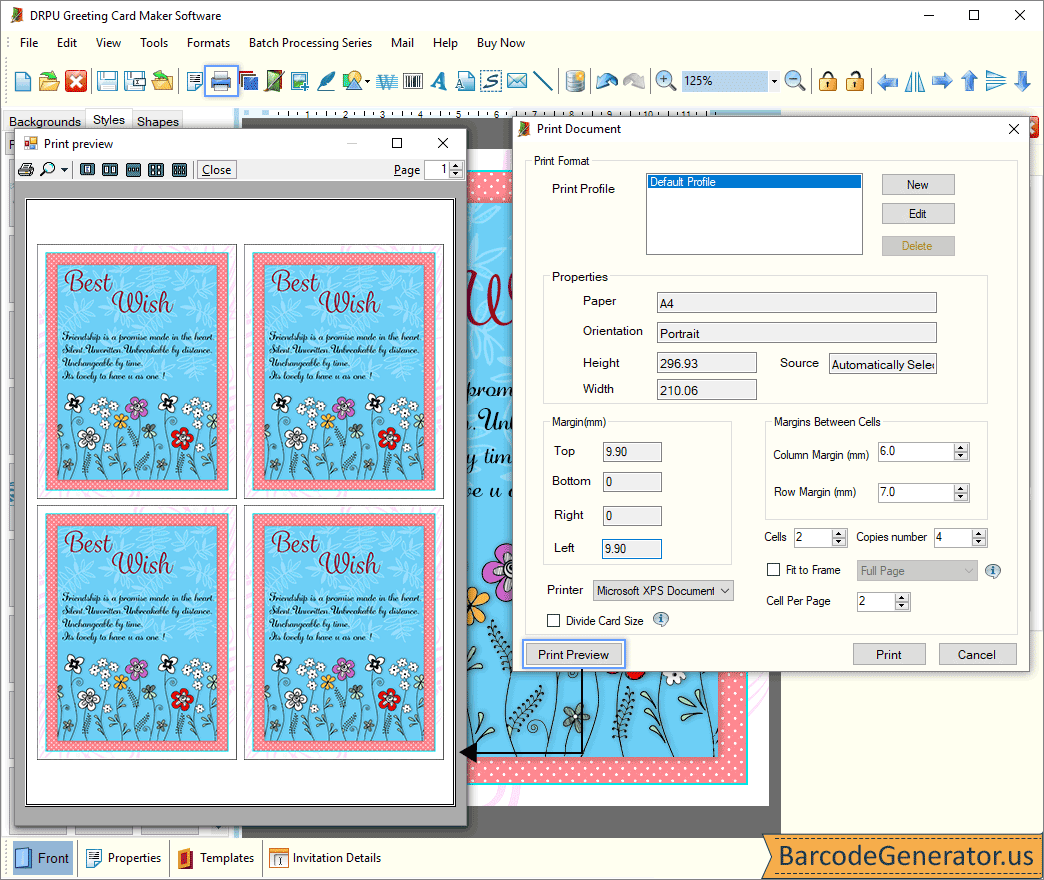Click the Top margin input field
Image resolution: width=1044 pixels, height=880 pixels.
pyautogui.click(x=632, y=452)
